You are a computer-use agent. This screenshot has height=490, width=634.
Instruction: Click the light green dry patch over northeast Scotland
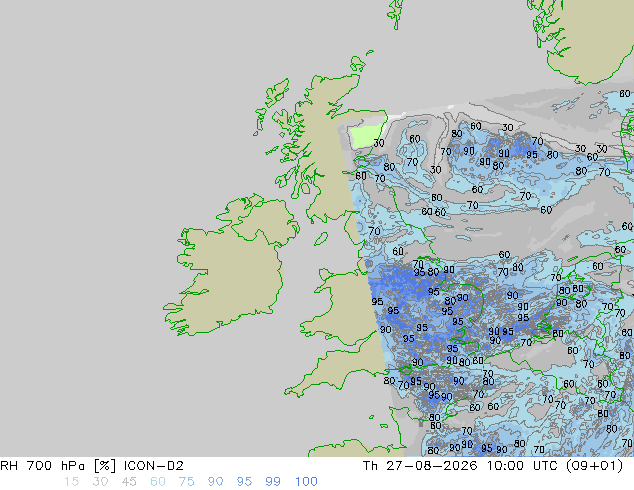[365, 136]
